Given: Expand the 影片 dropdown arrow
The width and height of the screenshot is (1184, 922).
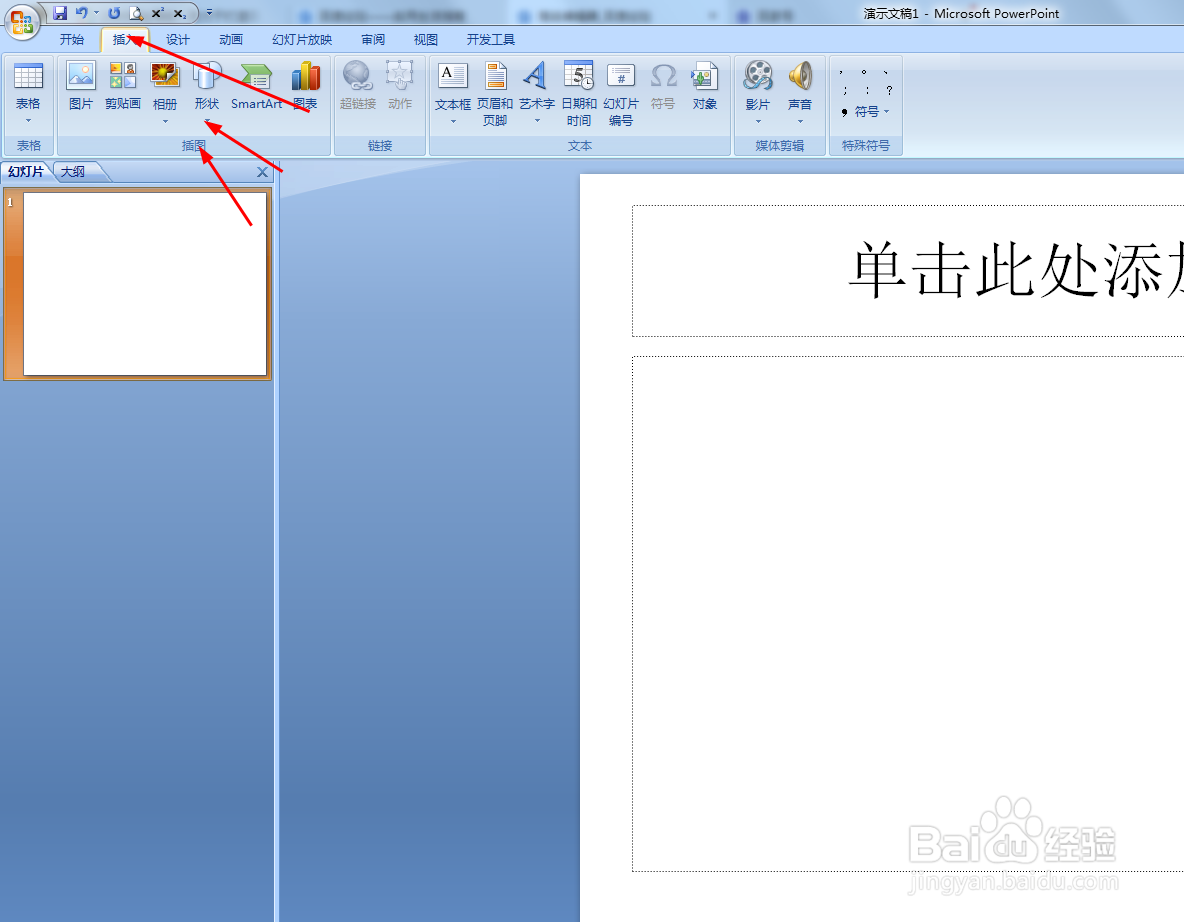Looking at the screenshot, I should coord(758,121).
